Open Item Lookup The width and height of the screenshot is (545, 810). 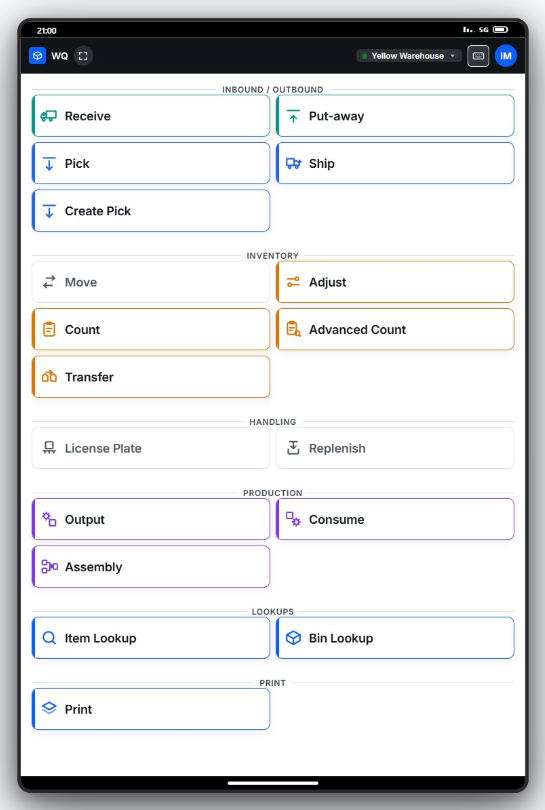point(151,638)
